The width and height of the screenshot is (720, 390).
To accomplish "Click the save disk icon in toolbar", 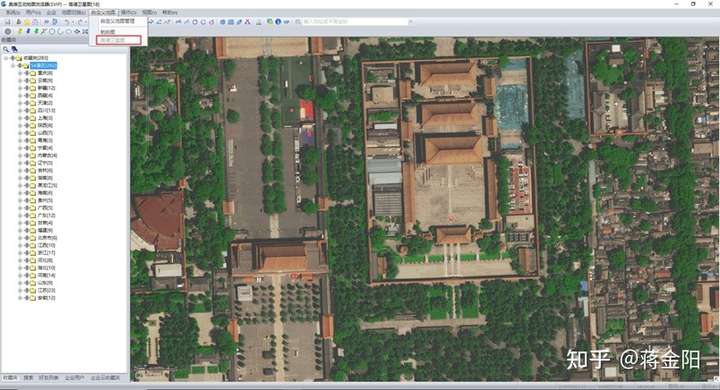I will (8, 22).
